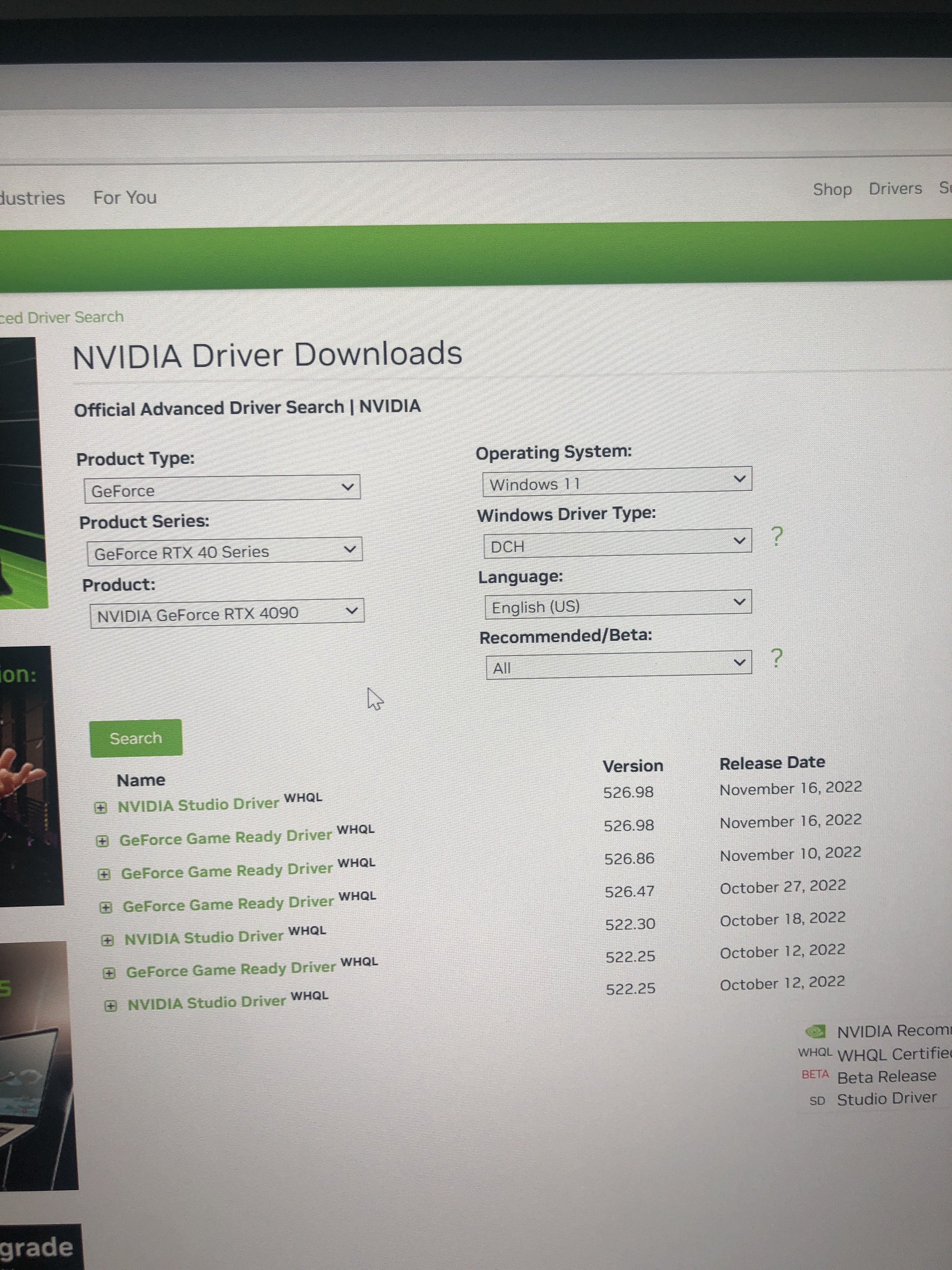Screen dimensions: 952x1270
Task: Click the release date October 18, 2022
Action: point(783,918)
